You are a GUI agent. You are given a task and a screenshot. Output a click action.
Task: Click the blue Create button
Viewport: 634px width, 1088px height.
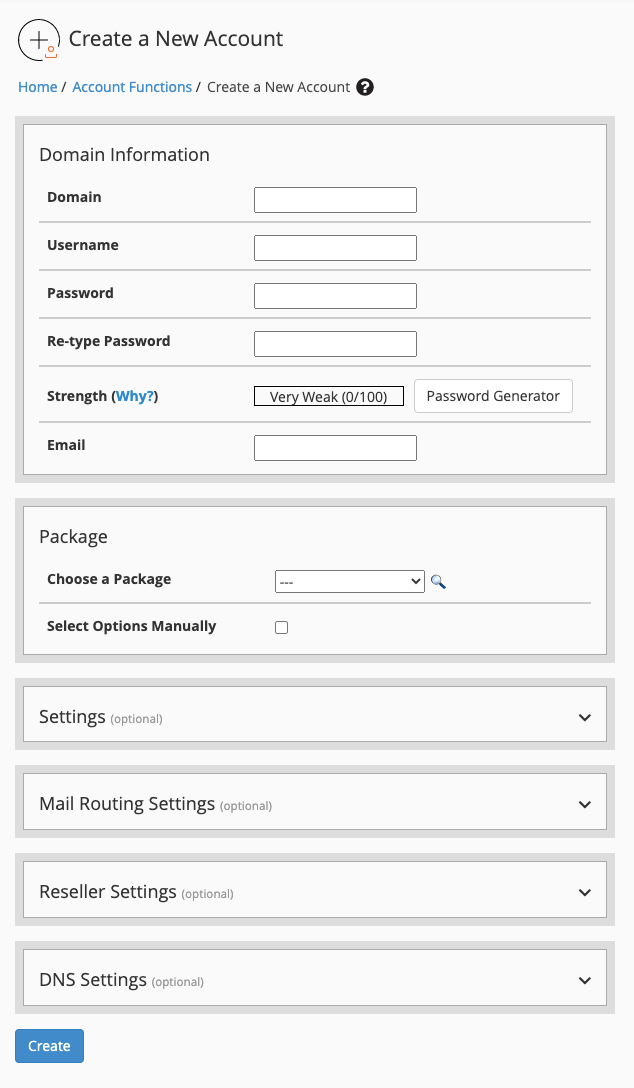pos(49,1046)
